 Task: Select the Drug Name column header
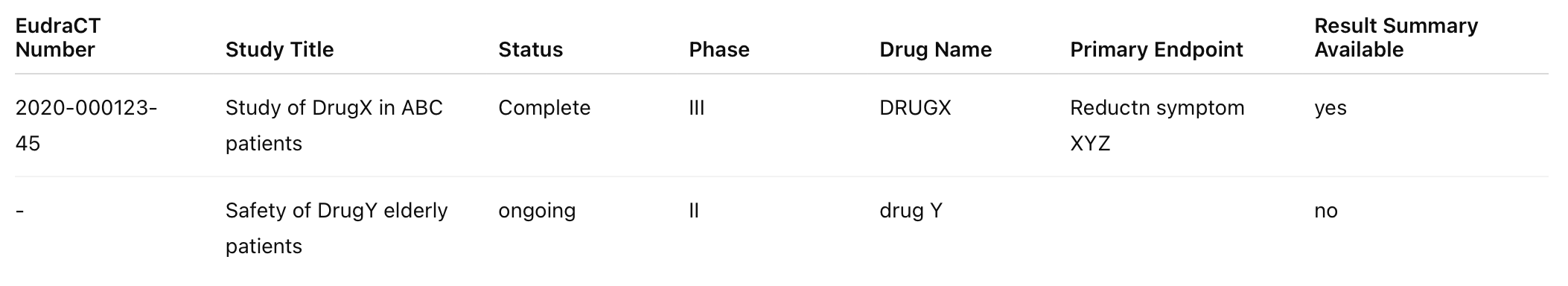point(935,49)
